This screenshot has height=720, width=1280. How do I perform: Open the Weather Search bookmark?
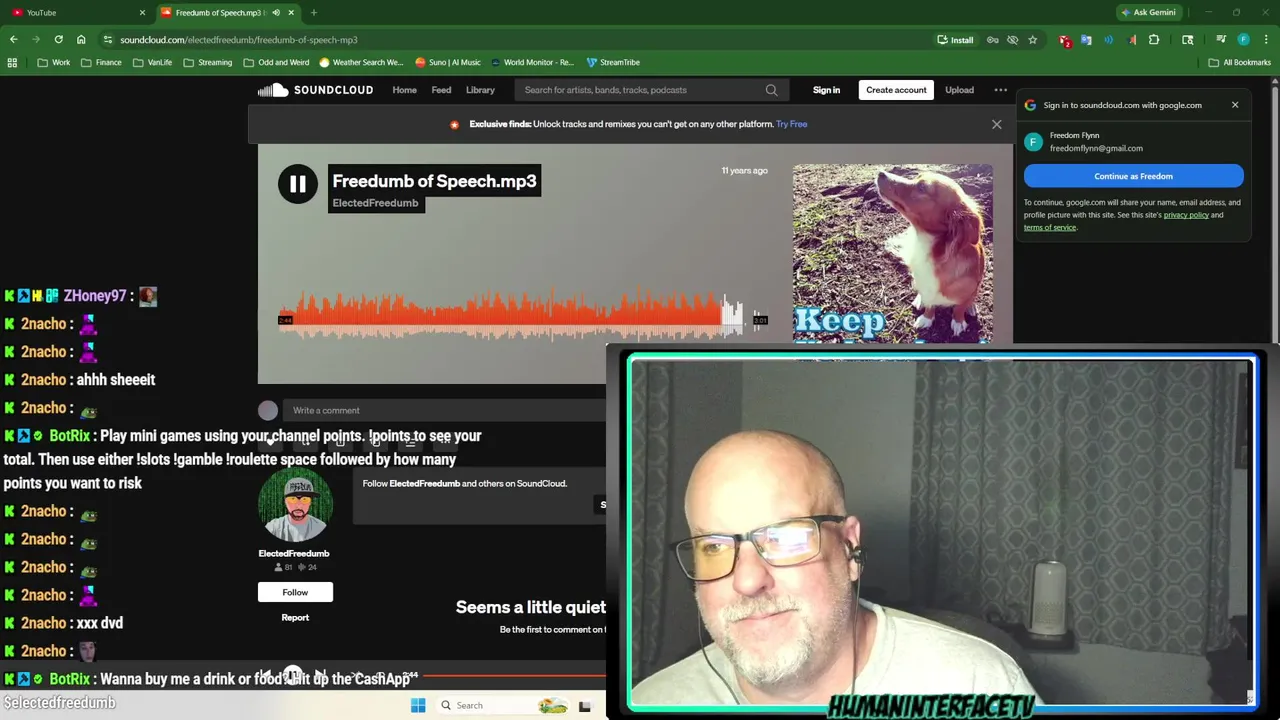click(x=361, y=62)
